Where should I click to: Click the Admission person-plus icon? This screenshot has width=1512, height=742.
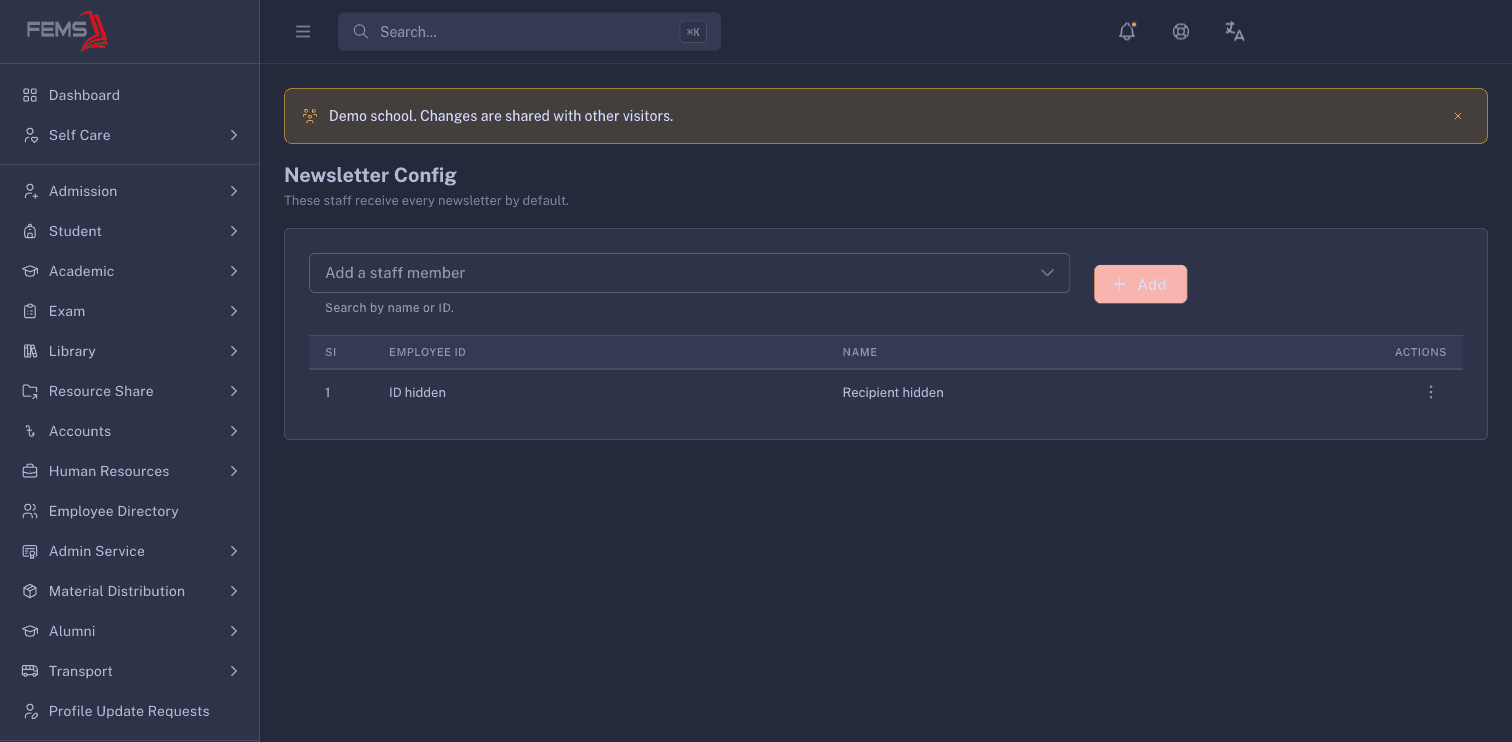pos(30,191)
